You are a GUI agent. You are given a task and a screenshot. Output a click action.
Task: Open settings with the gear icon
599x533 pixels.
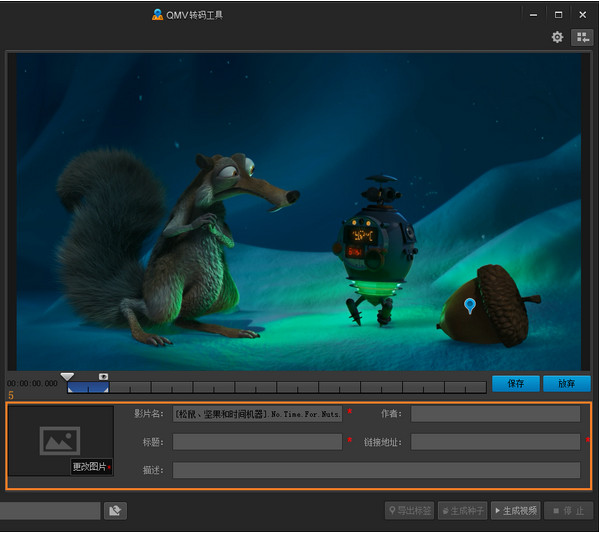[x=557, y=37]
